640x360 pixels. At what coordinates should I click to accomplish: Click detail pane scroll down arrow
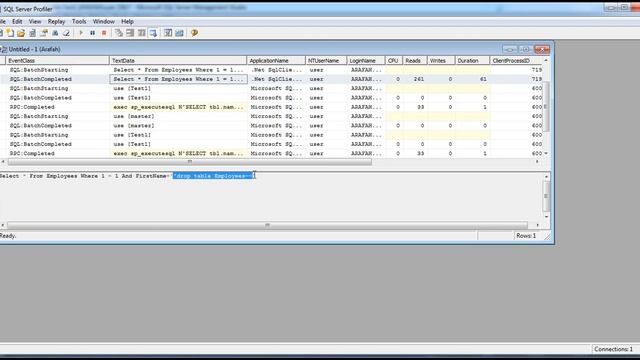point(547,217)
